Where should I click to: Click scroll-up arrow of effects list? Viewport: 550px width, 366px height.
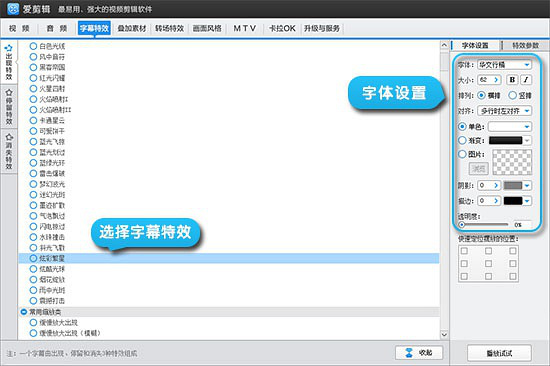click(444, 45)
